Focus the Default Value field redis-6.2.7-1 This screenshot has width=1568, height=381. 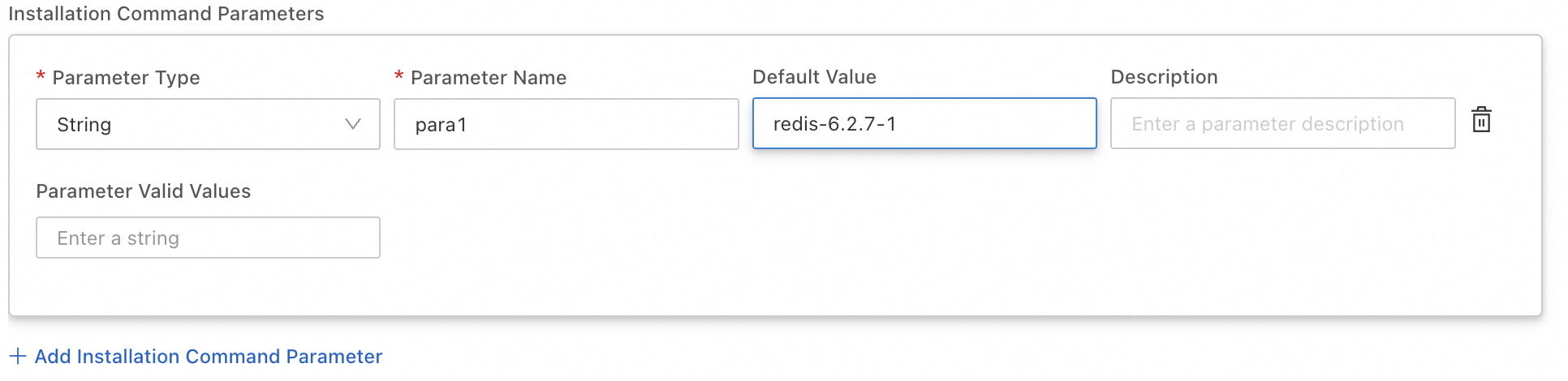pyautogui.click(x=924, y=124)
